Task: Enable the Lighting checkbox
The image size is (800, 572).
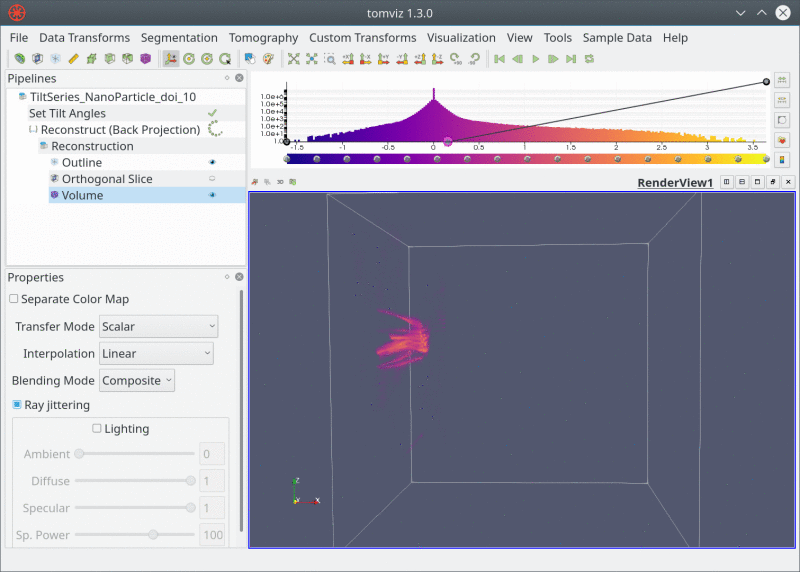Action: click(96, 428)
